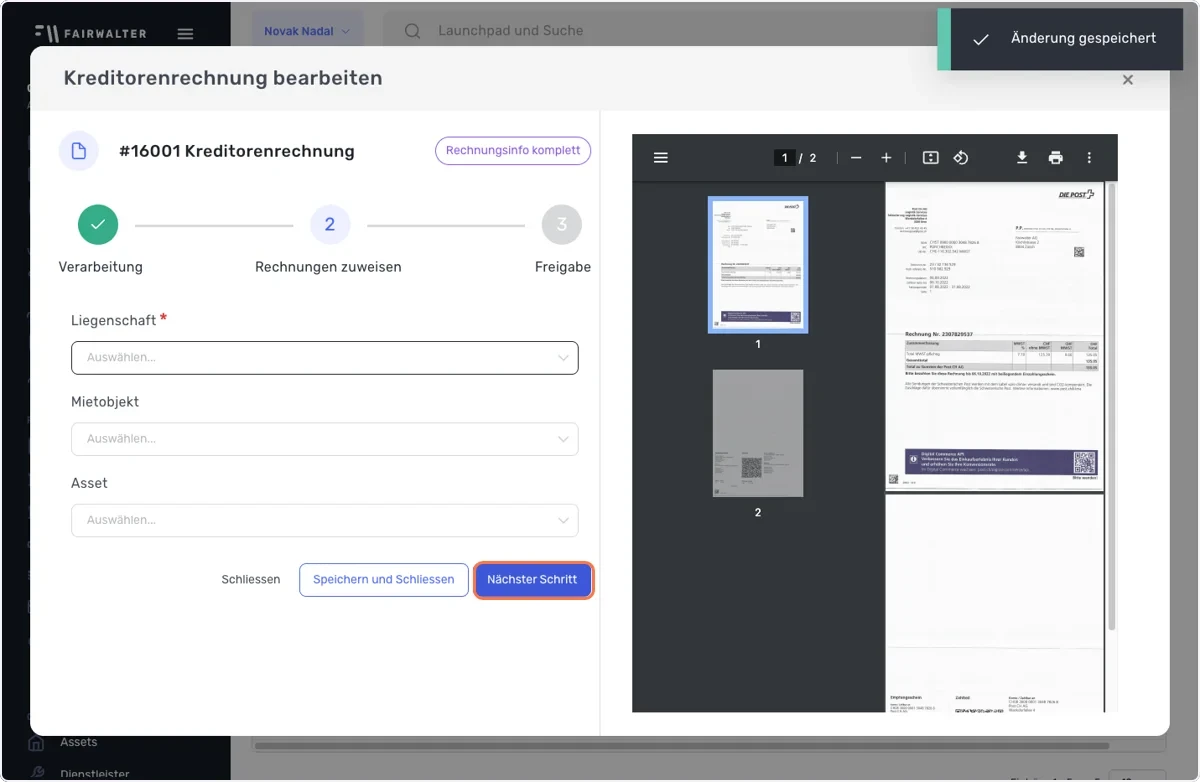Go to step 2 Rechnungen zuweisen
The image size is (1200, 782).
click(x=329, y=225)
